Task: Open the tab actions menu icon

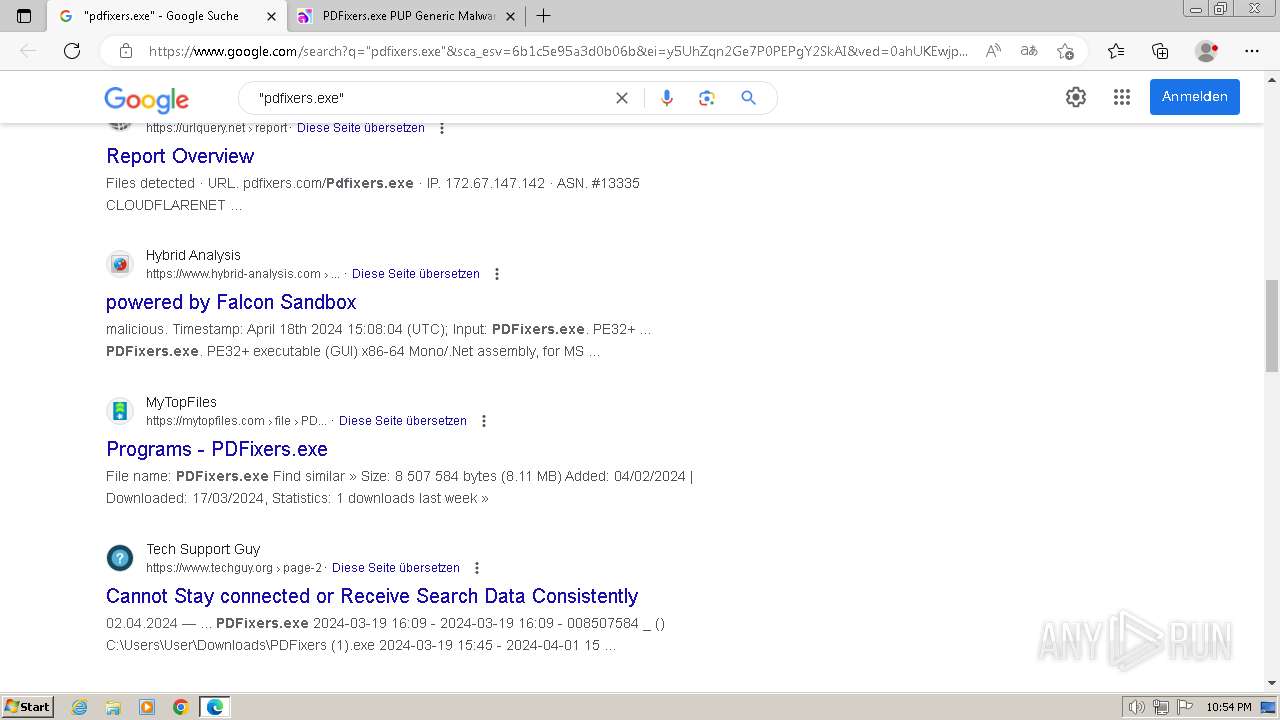Action: (x=24, y=15)
